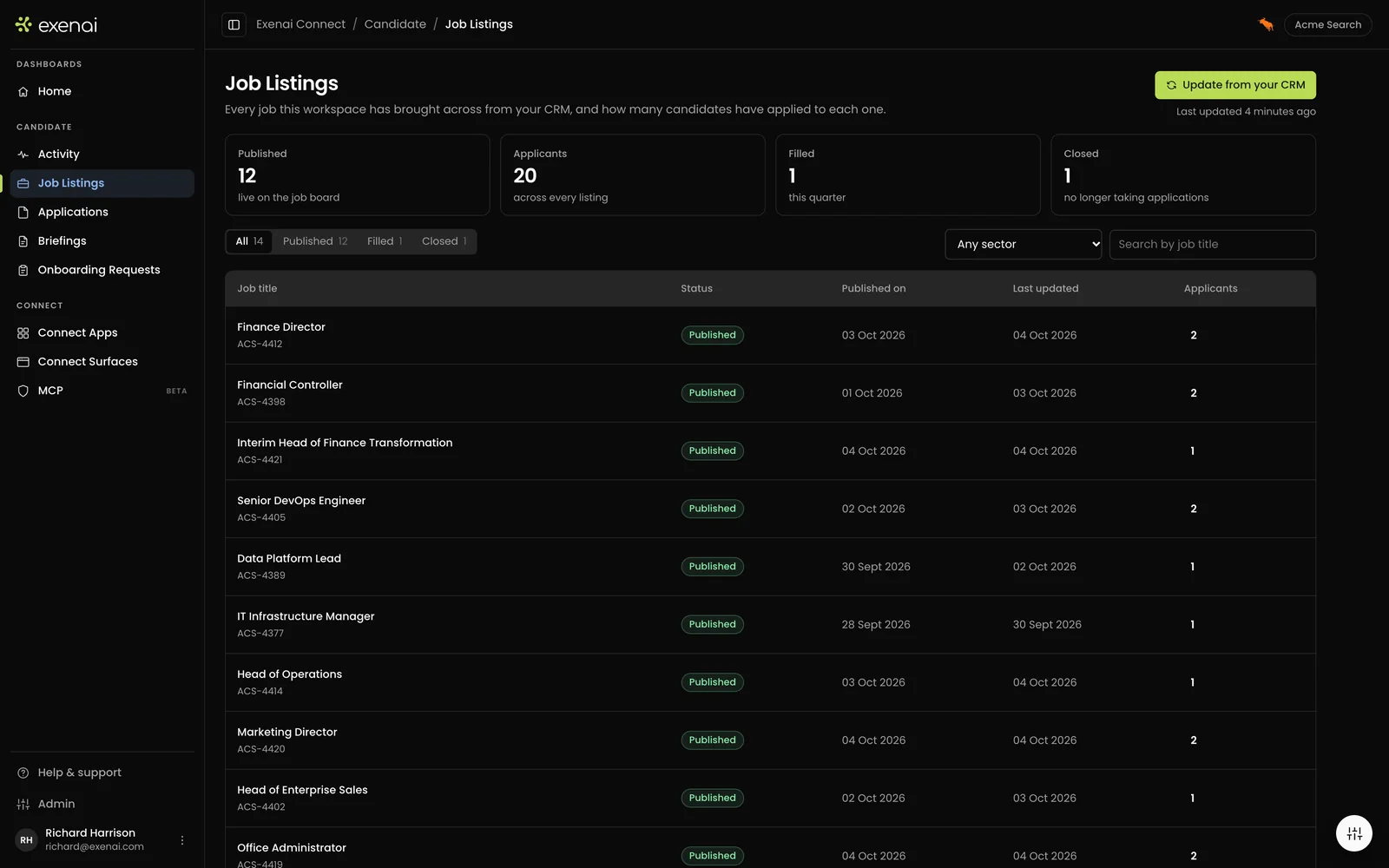Image resolution: width=1389 pixels, height=868 pixels.
Task: Open Interim Head of Finance Transformation listing
Action: pyautogui.click(x=770, y=450)
